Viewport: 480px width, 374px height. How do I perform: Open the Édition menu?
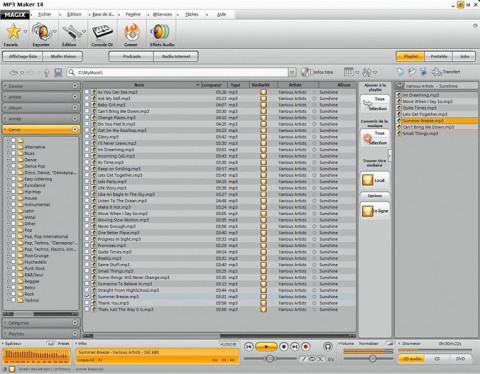tap(74, 14)
